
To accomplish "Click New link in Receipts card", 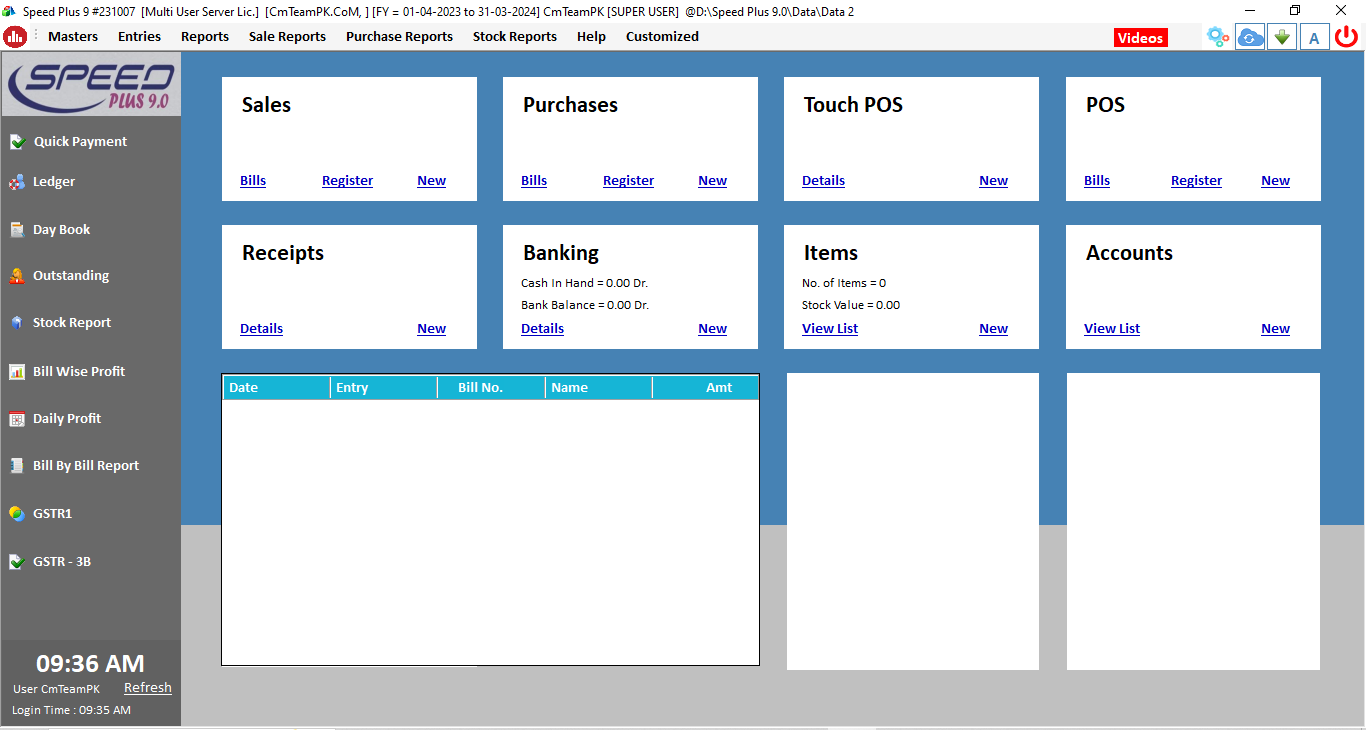I will coord(432,329).
